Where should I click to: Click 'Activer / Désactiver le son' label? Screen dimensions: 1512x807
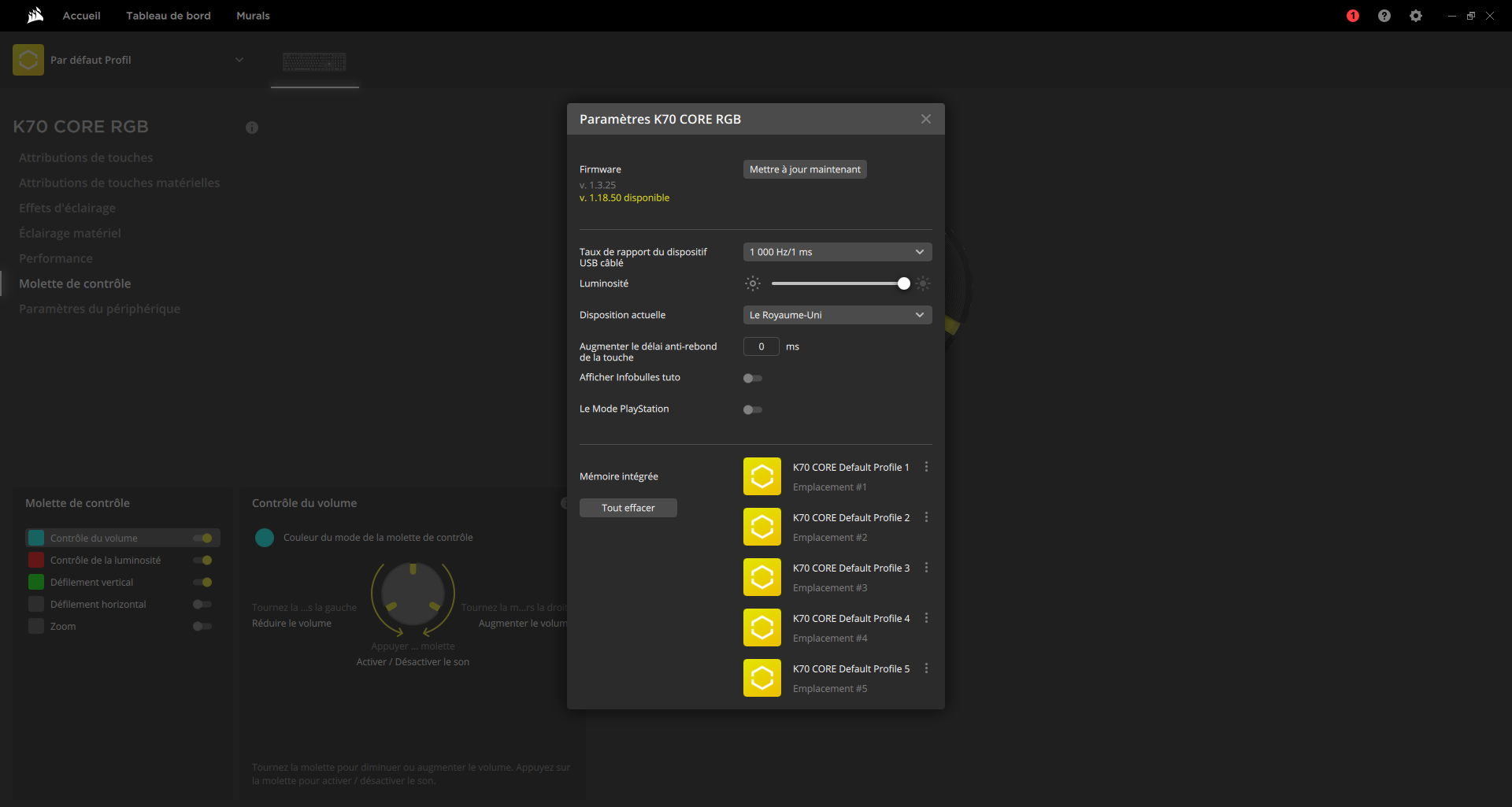413,662
